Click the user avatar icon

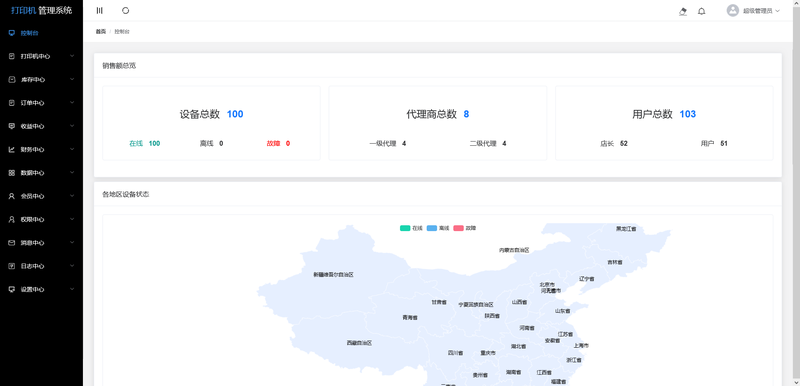coord(733,10)
